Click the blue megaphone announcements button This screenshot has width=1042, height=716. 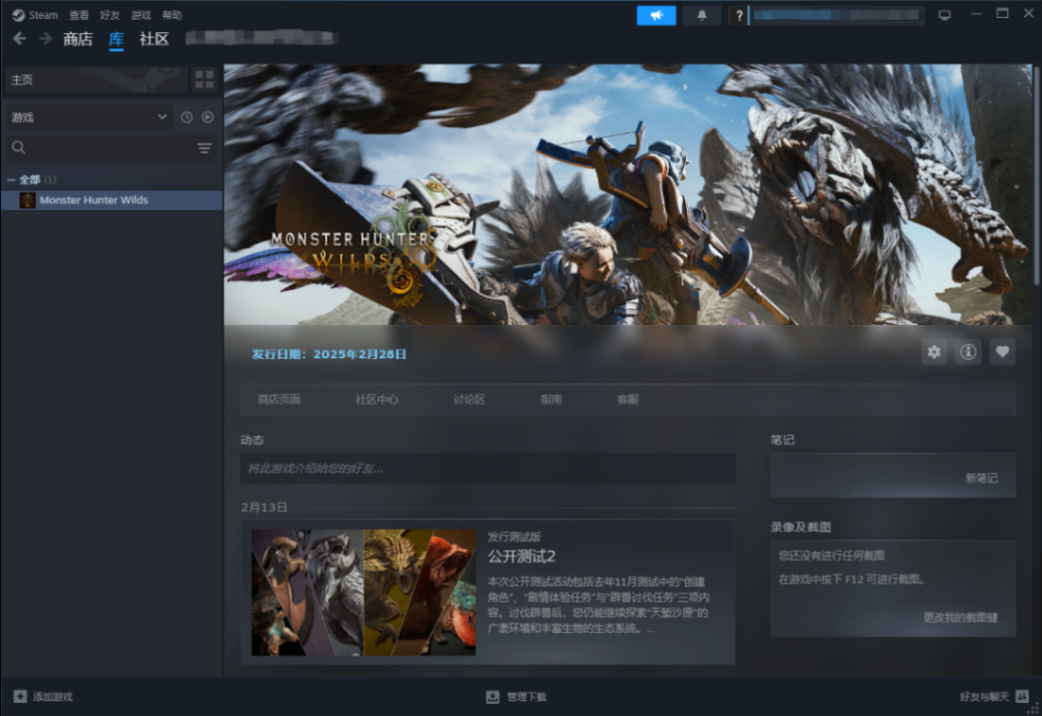click(x=656, y=15)
